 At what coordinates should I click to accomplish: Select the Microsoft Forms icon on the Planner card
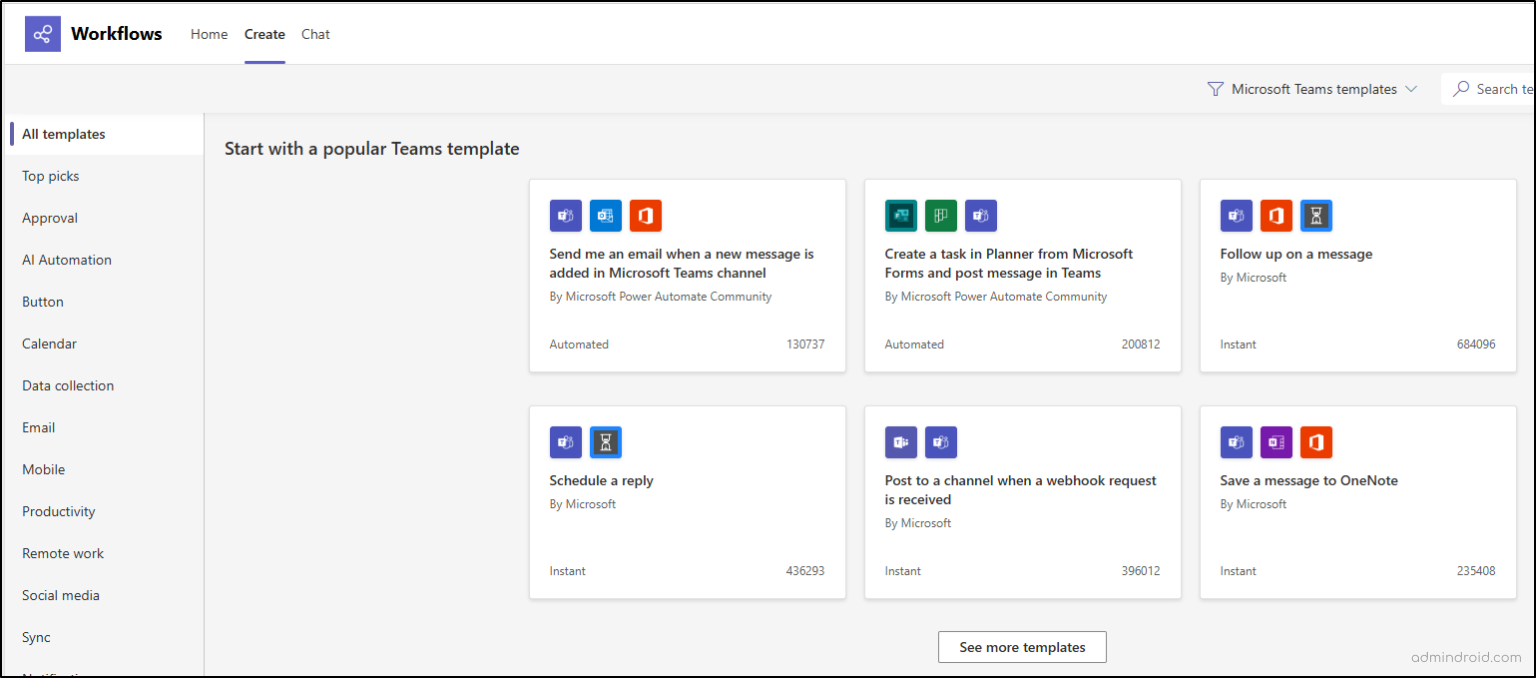pos(900,215)
